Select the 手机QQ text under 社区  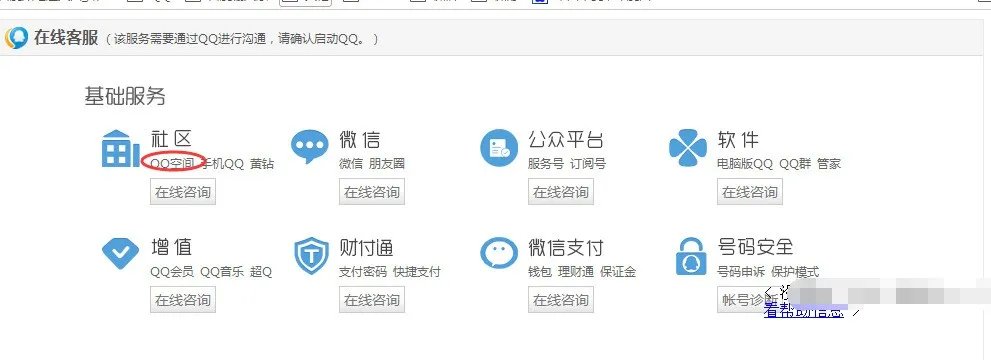222,164
